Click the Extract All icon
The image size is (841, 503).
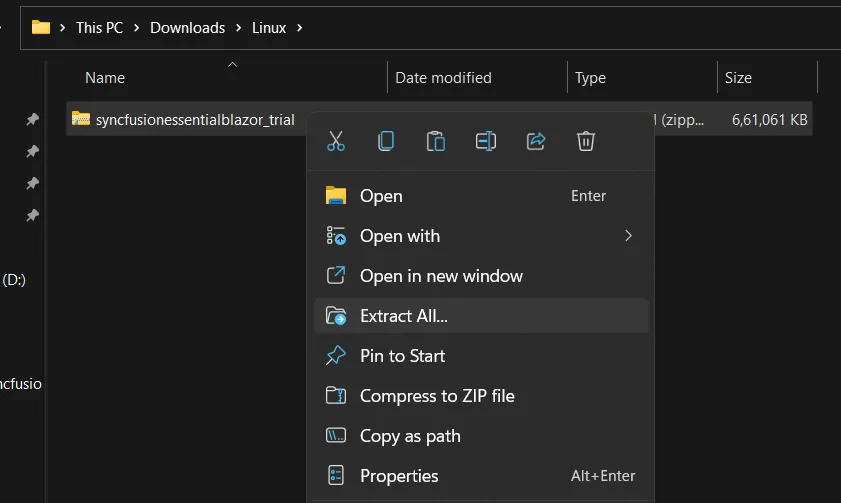(336, 315)
